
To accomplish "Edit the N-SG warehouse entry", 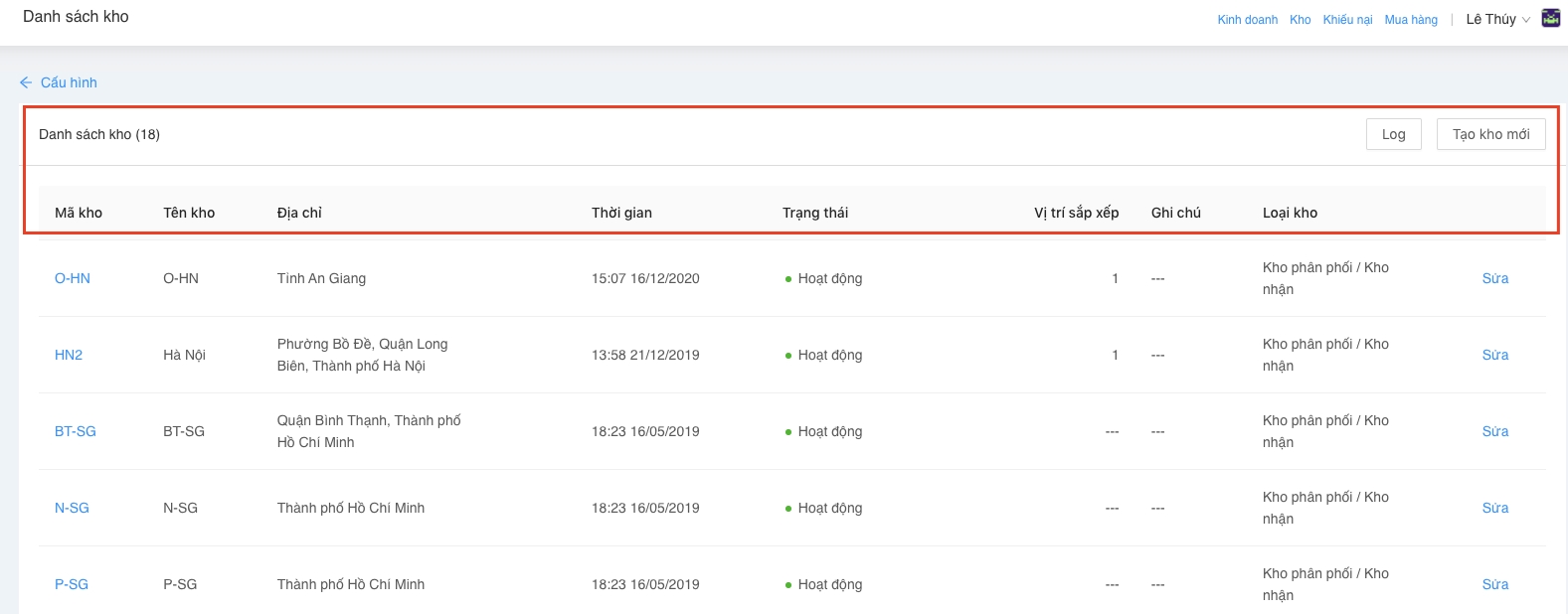I will (1494, 508).
